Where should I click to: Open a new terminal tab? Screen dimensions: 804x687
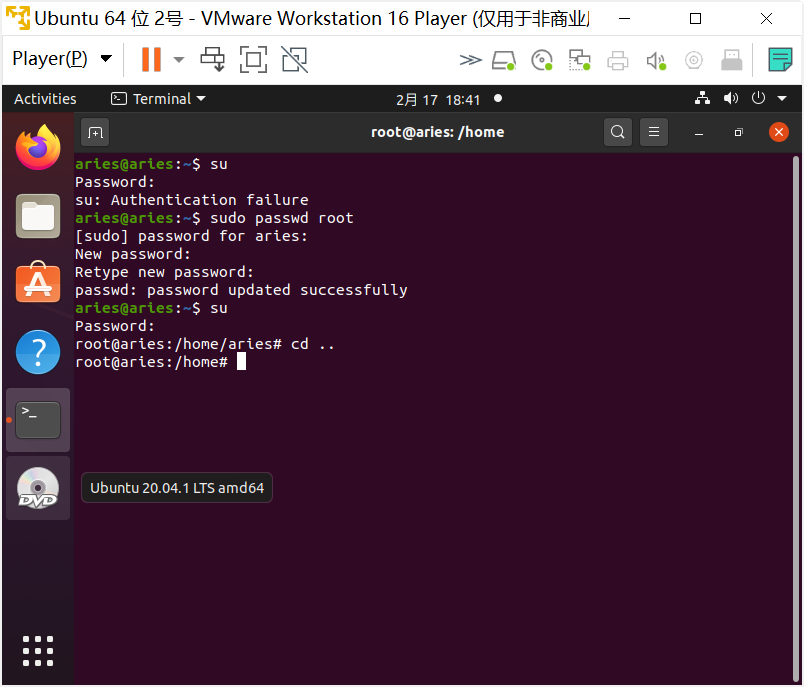[95, 133]
